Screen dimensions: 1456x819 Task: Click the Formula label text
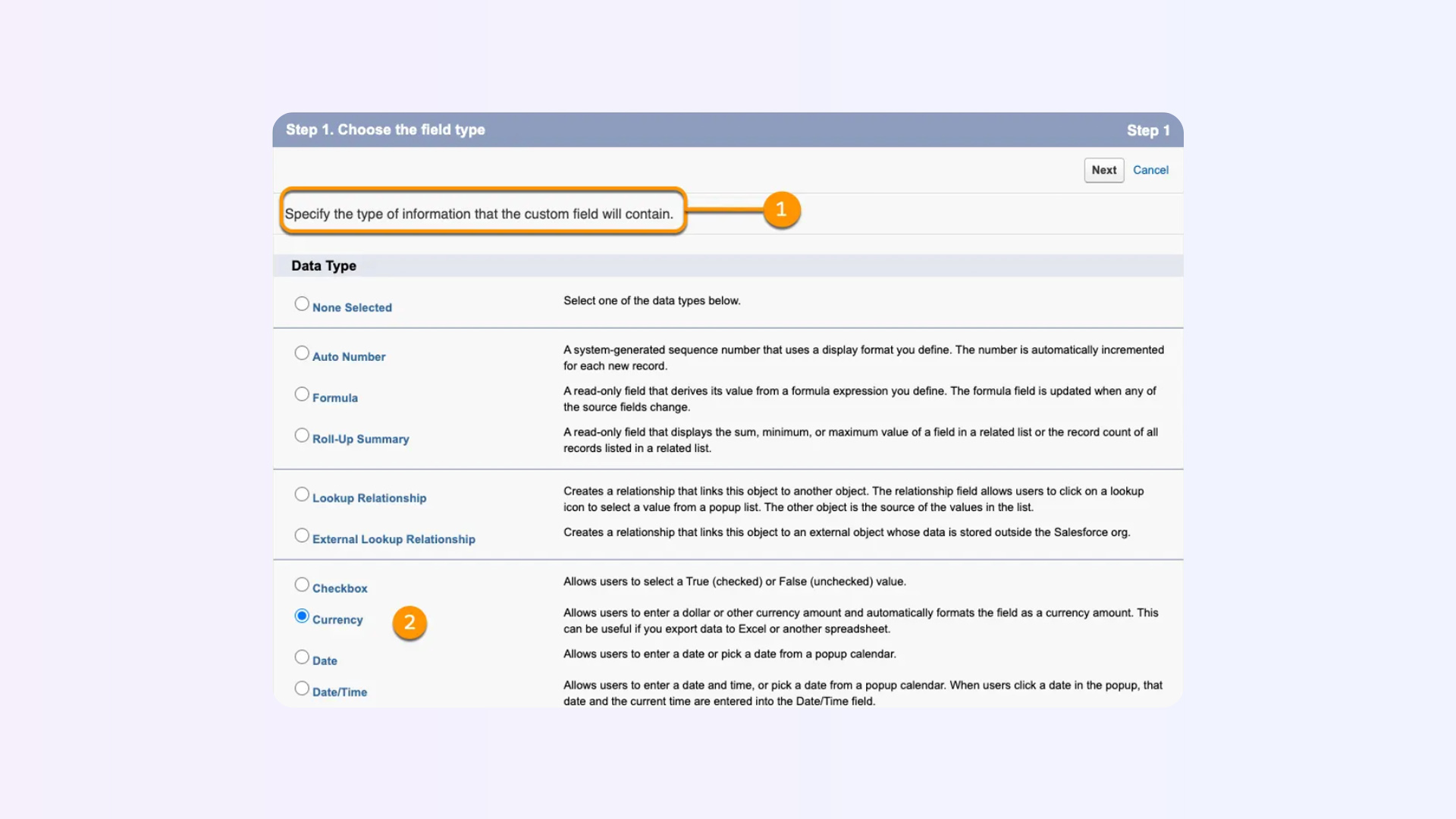(335, 397)
